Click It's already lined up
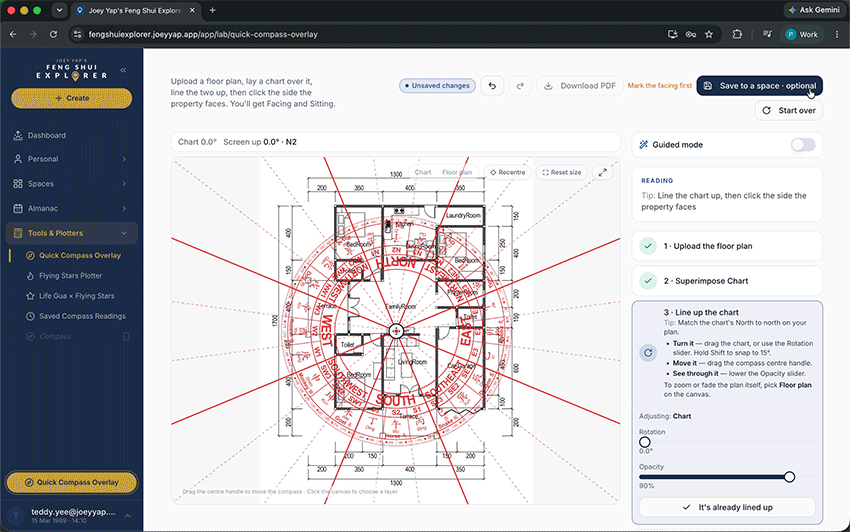This screenshot has height=532, width=850. pyautogui.click(x=727, y=508)
